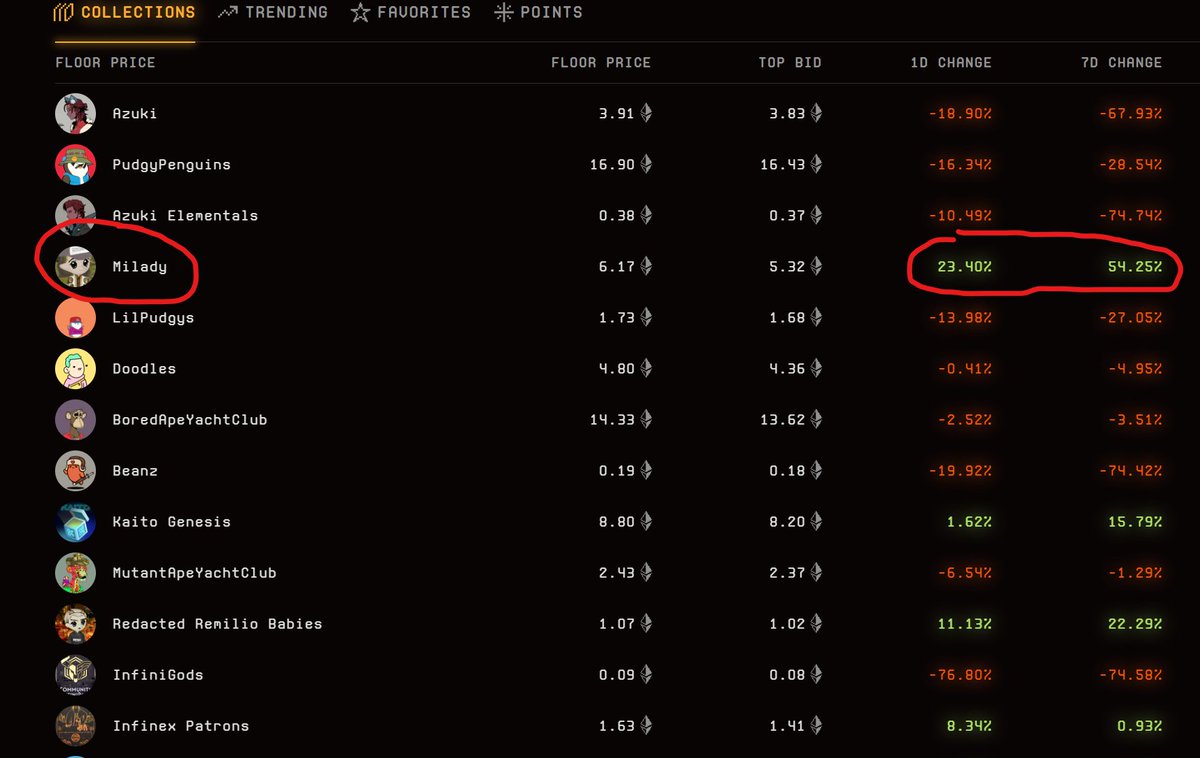
Task: Click LilPudgys top bid 1.68
Action: (x=787, y=318)
